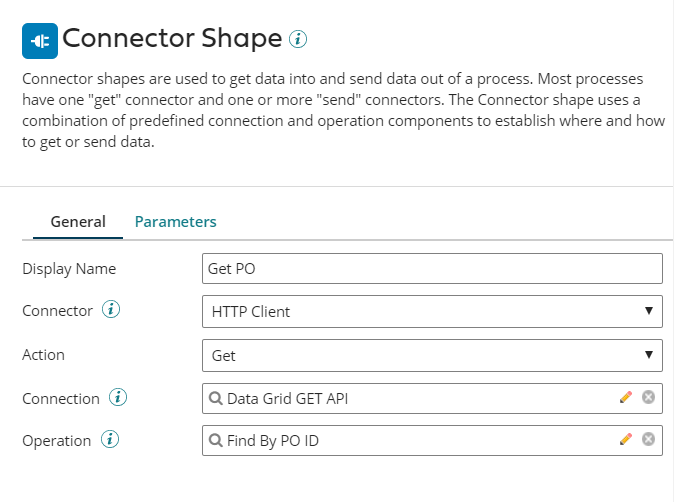Clear the Data Grid GET API connection
674x502 pixels.
coord(648,397)
